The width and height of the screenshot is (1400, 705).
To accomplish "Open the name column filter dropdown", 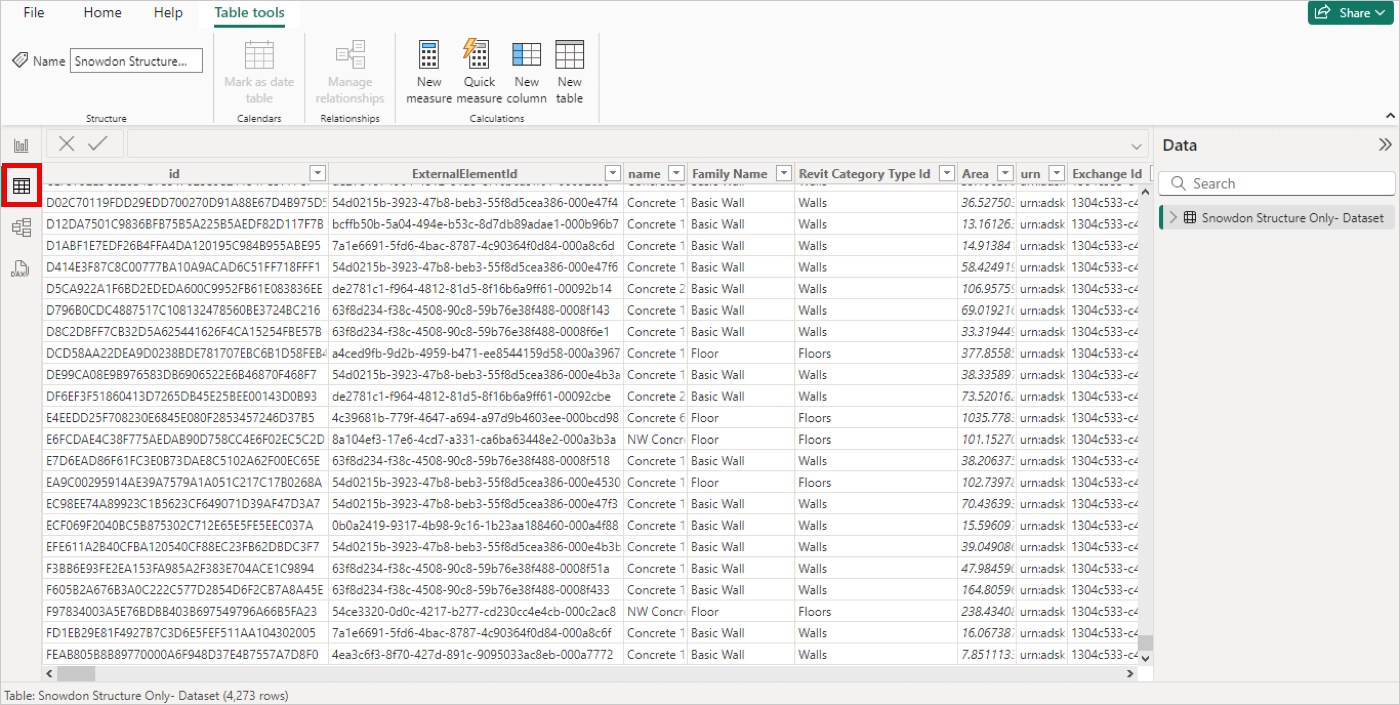I will pyautogui.click(x=676, y=173).
